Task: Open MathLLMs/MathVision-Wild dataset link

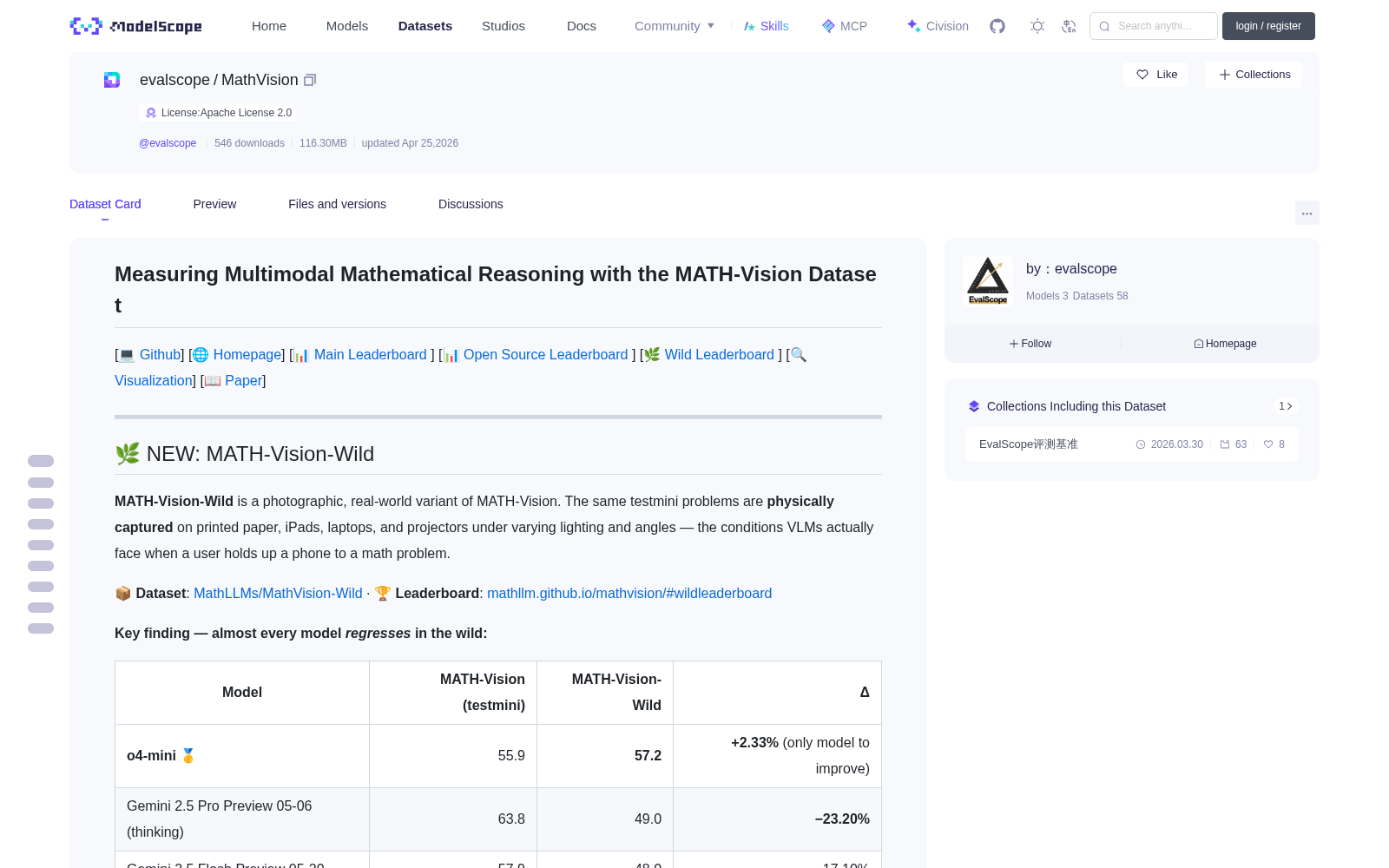Action: point(278,593)
